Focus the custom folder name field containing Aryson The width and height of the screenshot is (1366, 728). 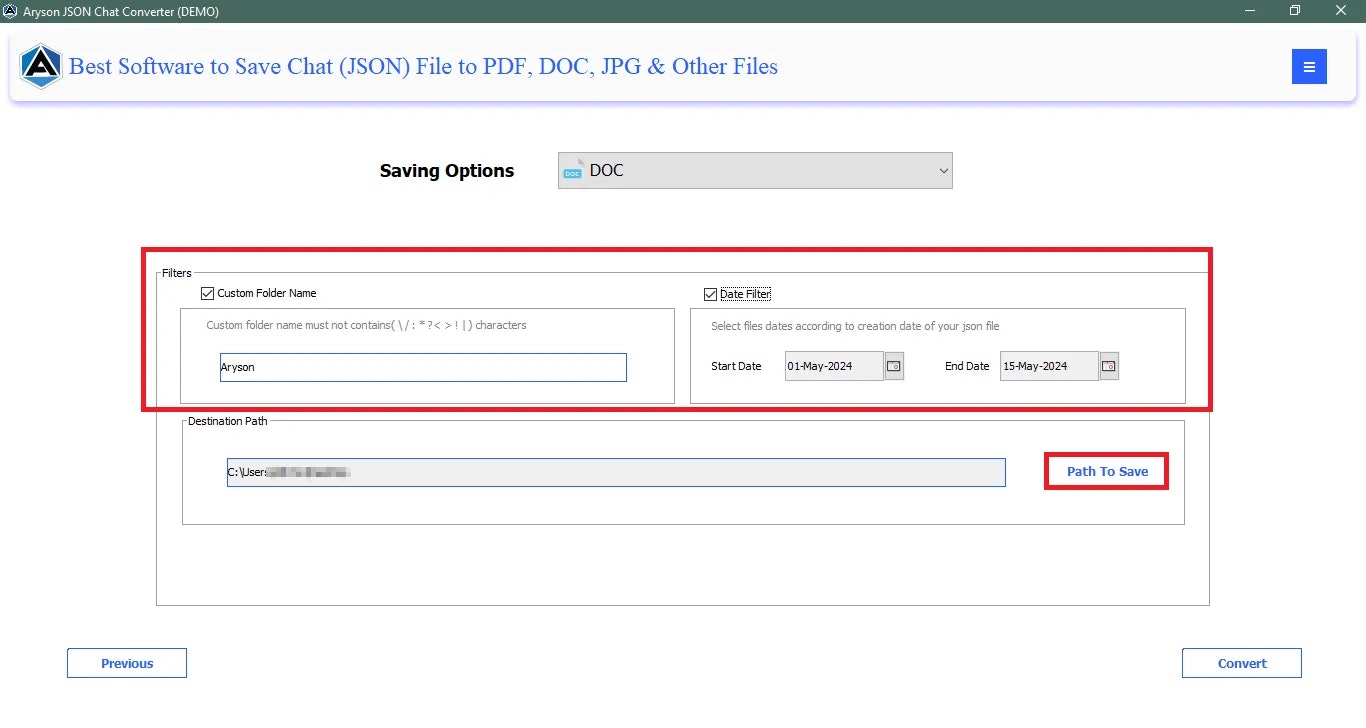click(423, 367)
